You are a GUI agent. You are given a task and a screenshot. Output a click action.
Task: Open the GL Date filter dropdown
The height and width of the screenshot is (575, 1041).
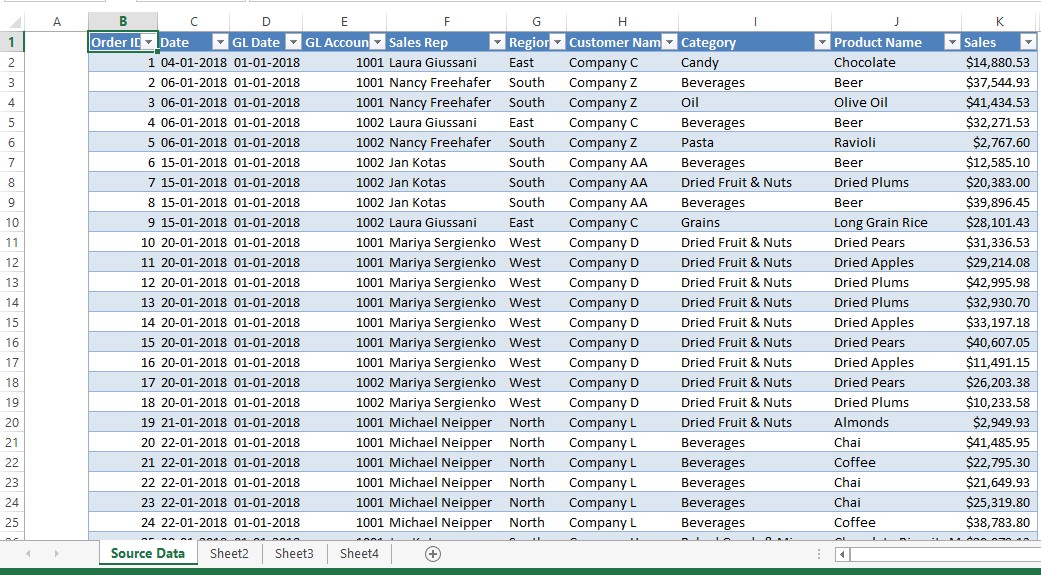tap(293, 42)
